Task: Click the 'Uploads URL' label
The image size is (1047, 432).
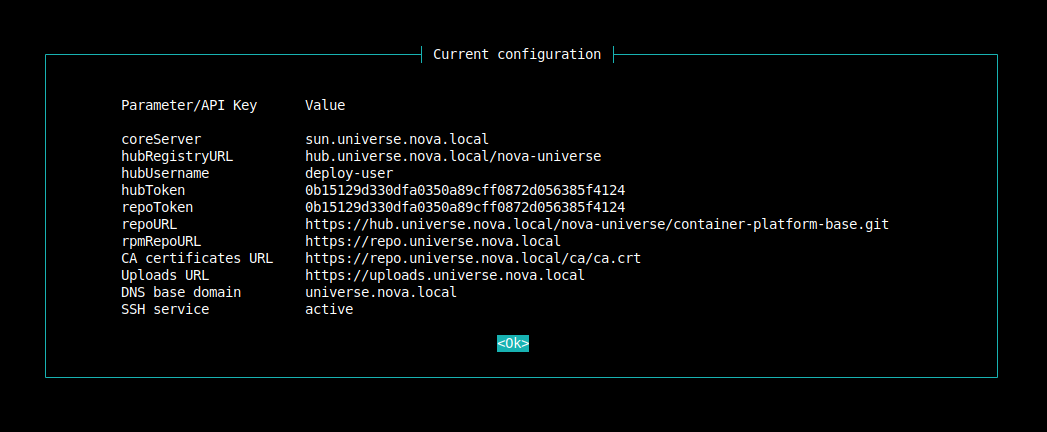Action: coord(165,276)
